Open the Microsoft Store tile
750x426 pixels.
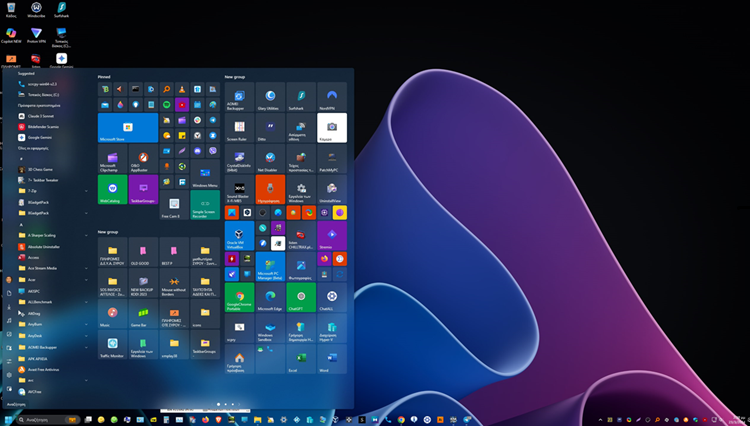tap(128, 128)
